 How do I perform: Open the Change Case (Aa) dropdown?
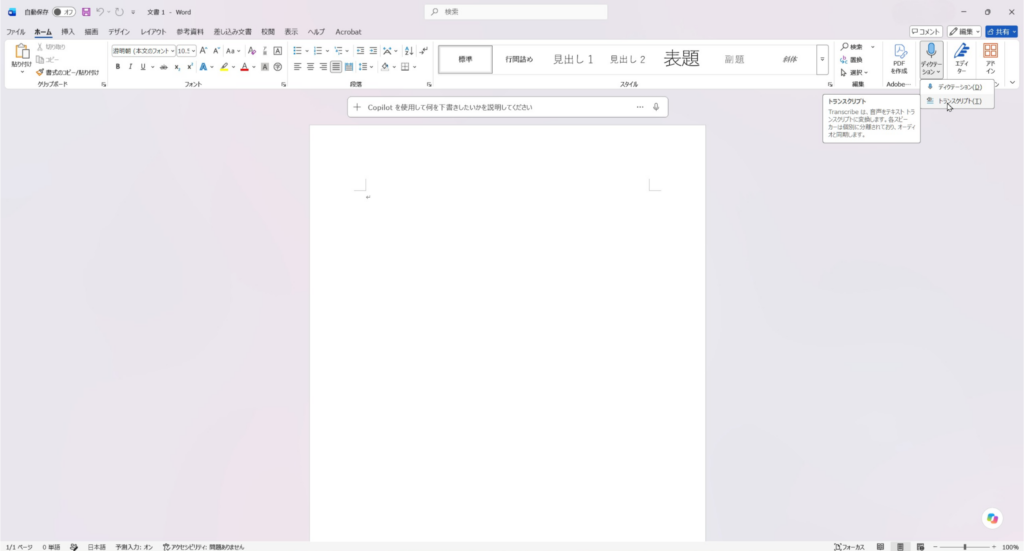[233, 51]
